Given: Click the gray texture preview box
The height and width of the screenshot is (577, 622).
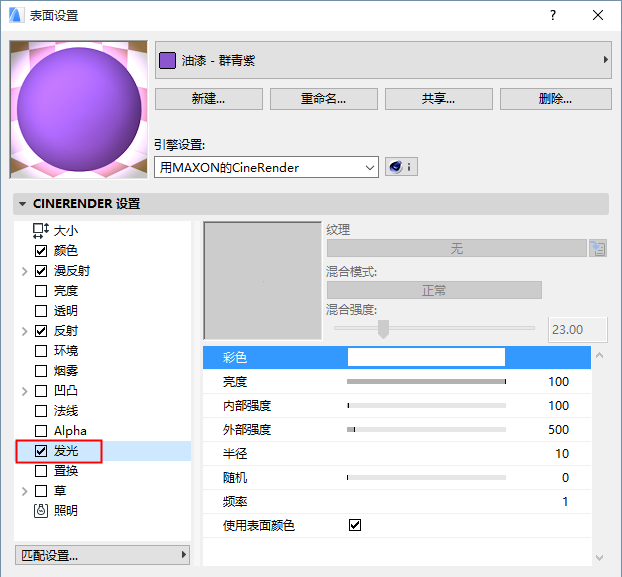Looking at the screenshot, I should tap(263, 280).
